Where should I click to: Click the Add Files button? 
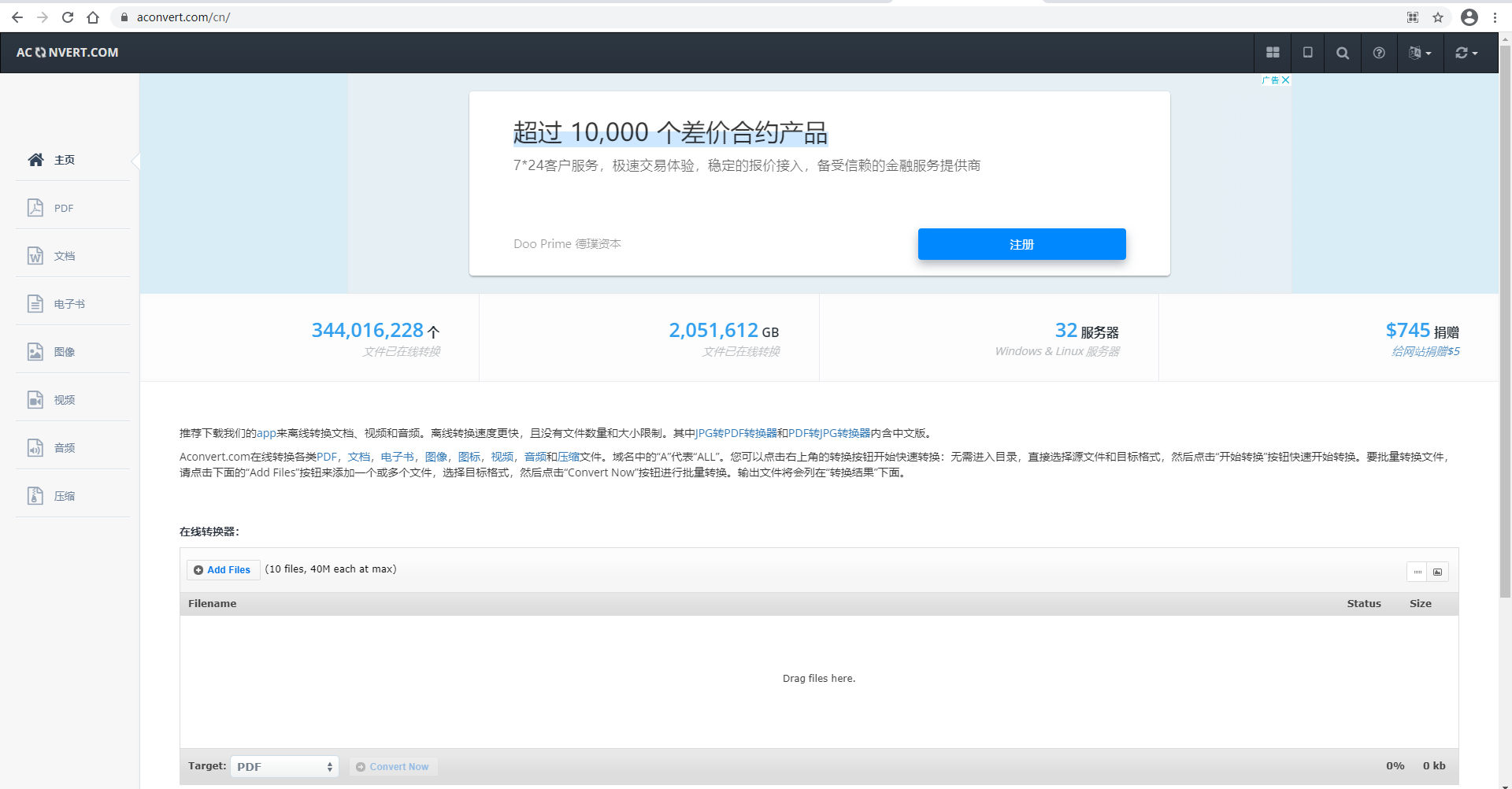click(x=223, y=570)
